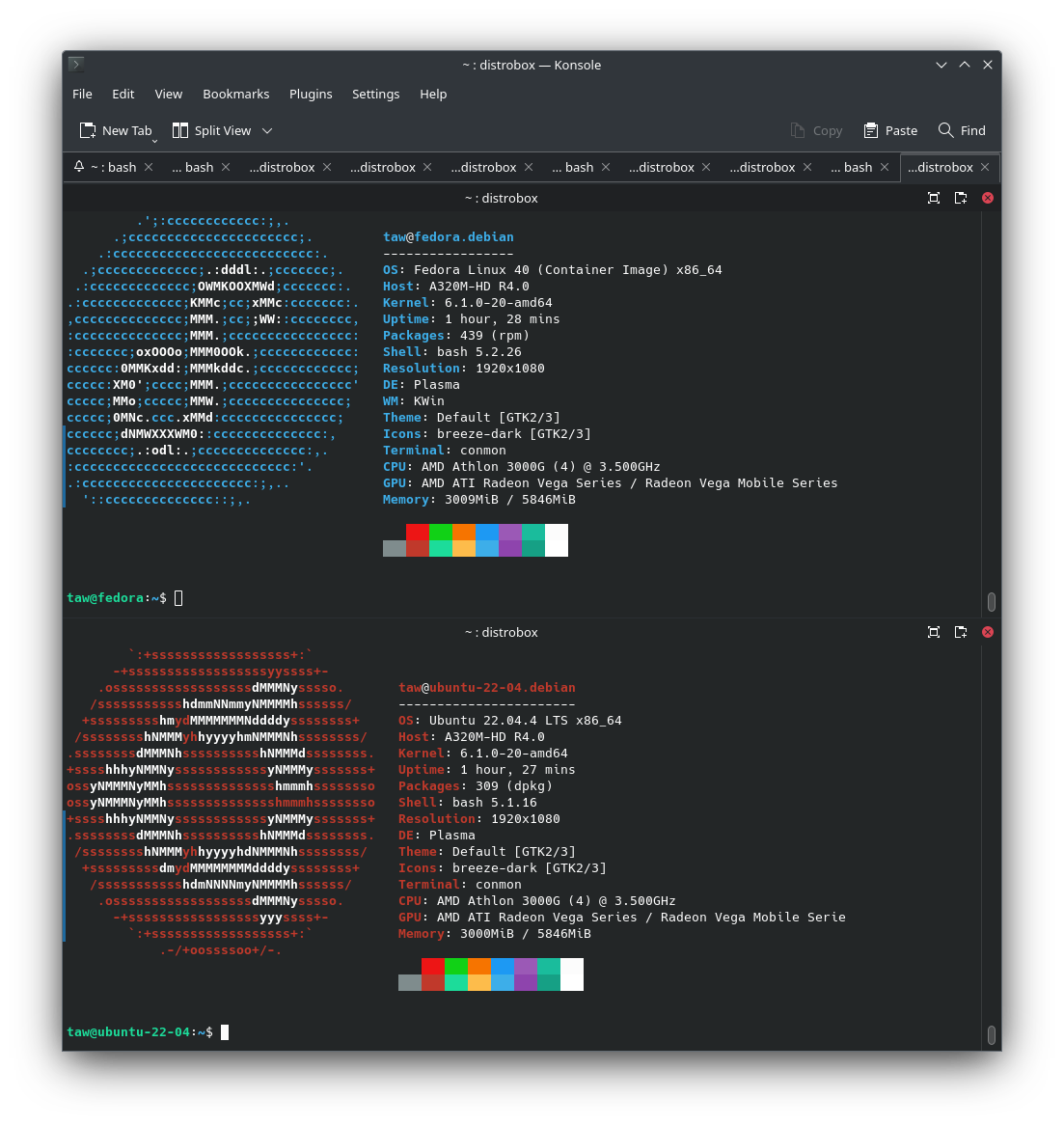Click the bright green swatch in Ubuntu palette
The width and height of the screenshot is (1064, 1125).
(456, 966)
